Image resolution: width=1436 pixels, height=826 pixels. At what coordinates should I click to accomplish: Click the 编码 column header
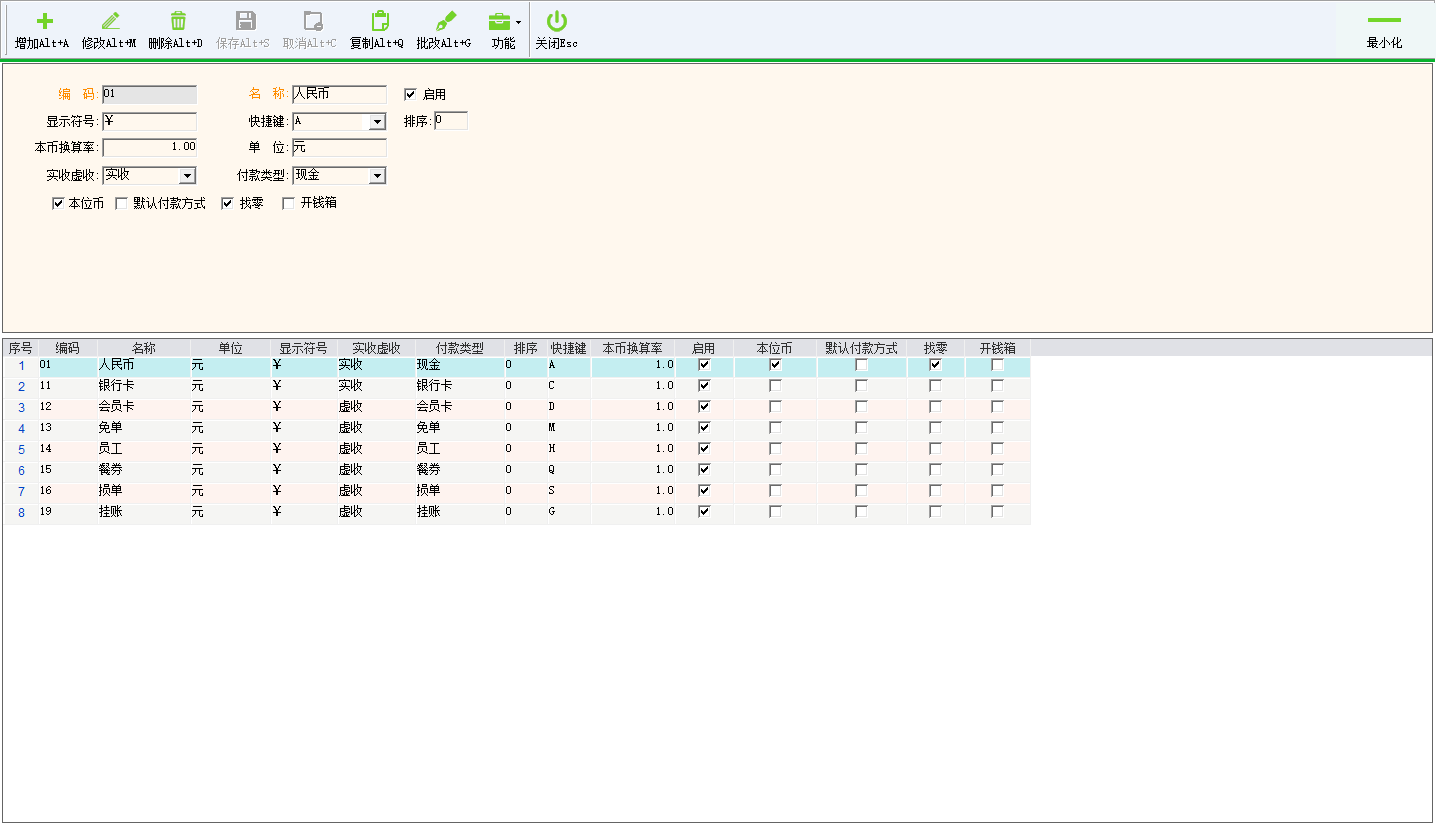click(67, 348)
